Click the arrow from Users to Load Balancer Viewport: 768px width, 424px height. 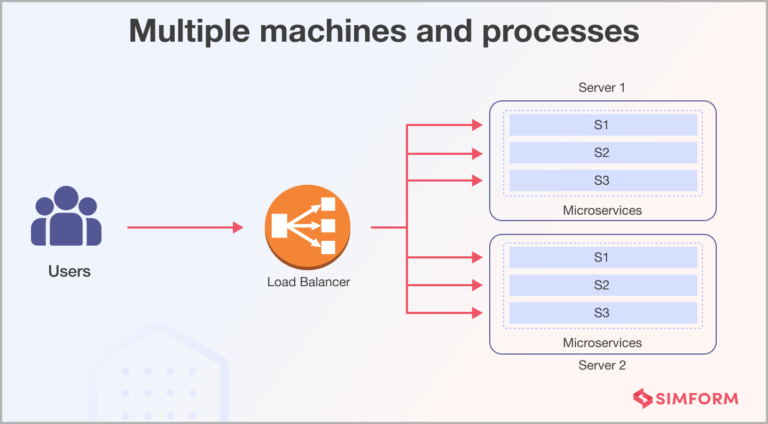[x=185, y=228]
